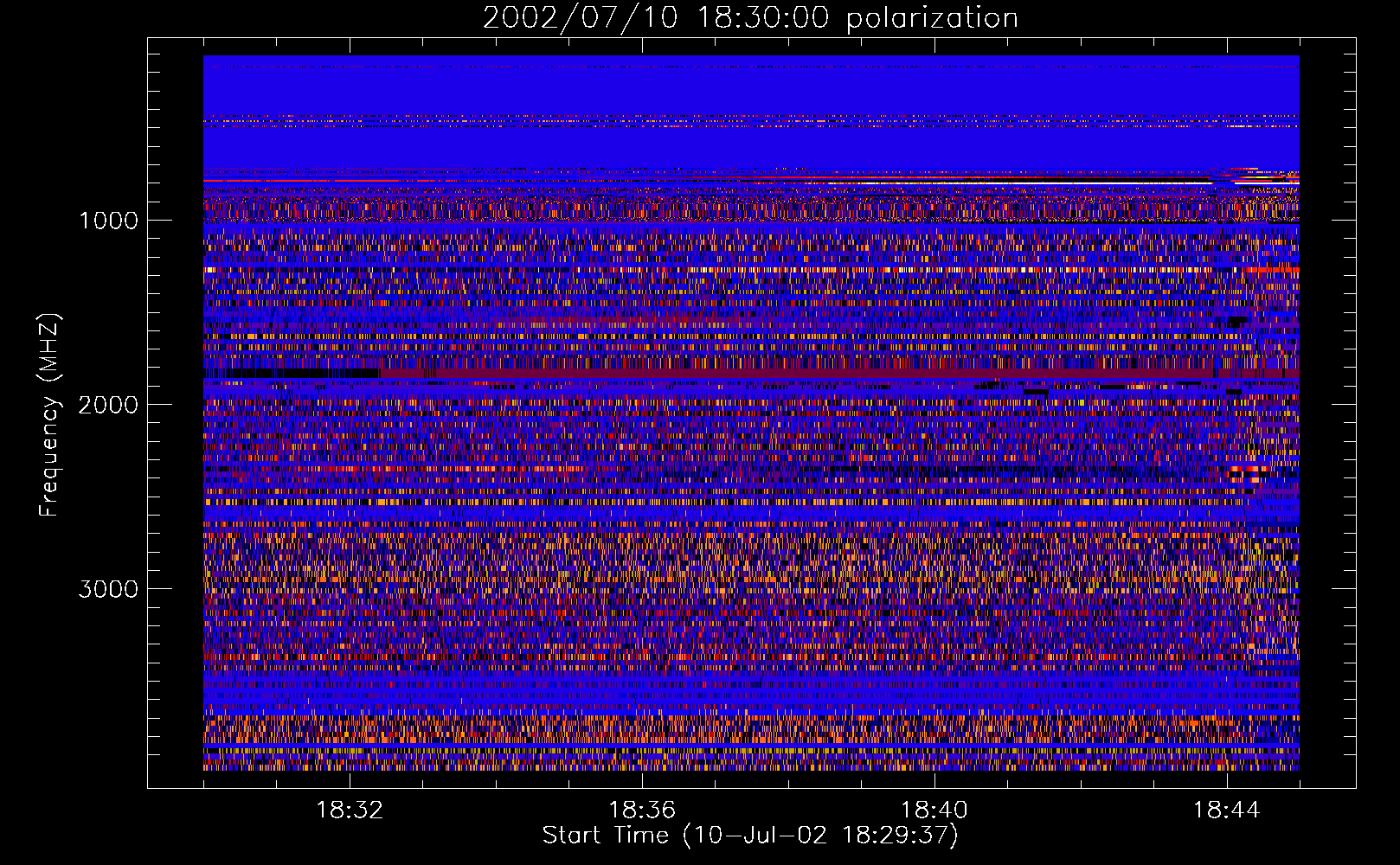Click the "3000" frequency tick label
The image size is (1400, 865).
108,589
